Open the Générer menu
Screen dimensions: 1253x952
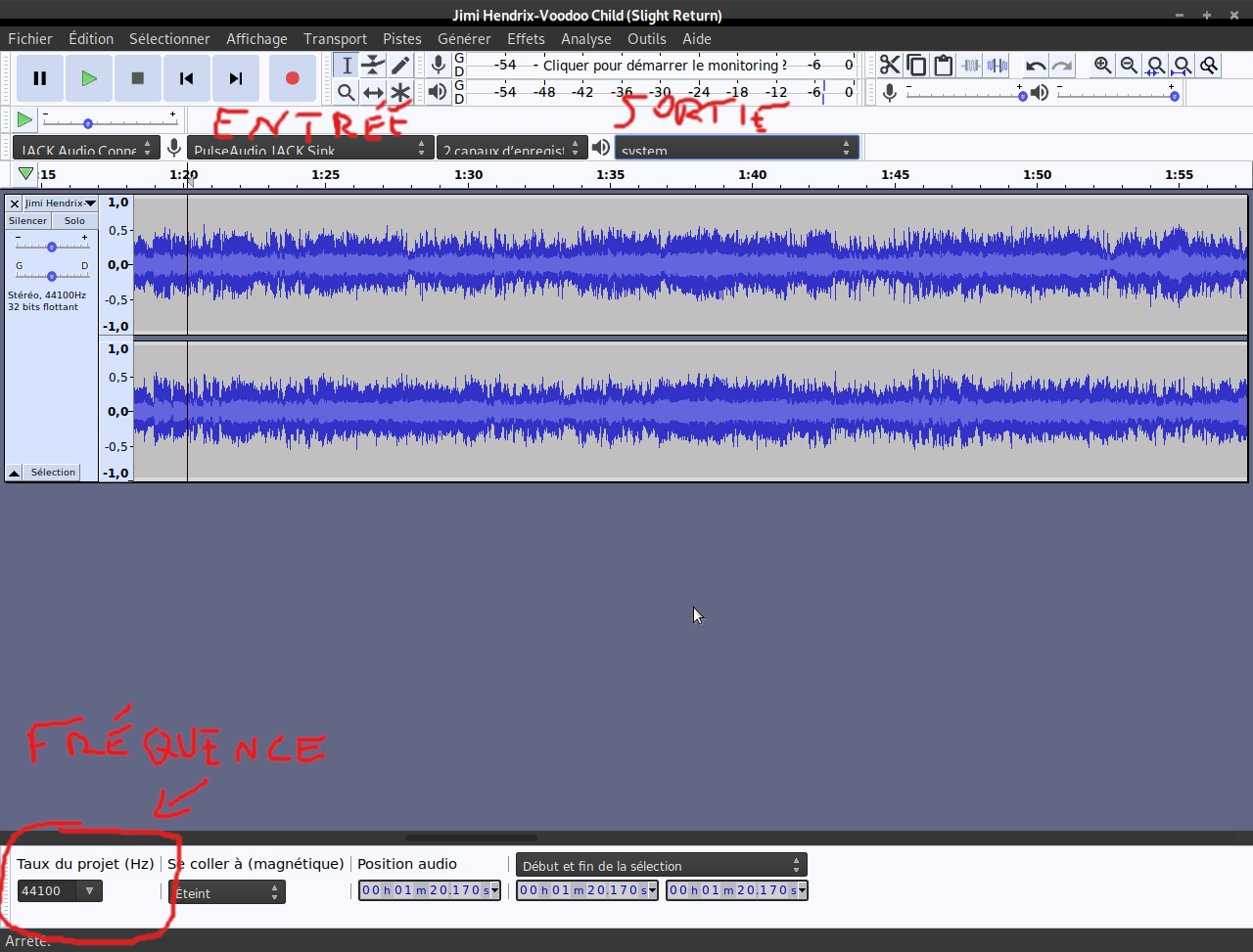click(x=464, y=39)
